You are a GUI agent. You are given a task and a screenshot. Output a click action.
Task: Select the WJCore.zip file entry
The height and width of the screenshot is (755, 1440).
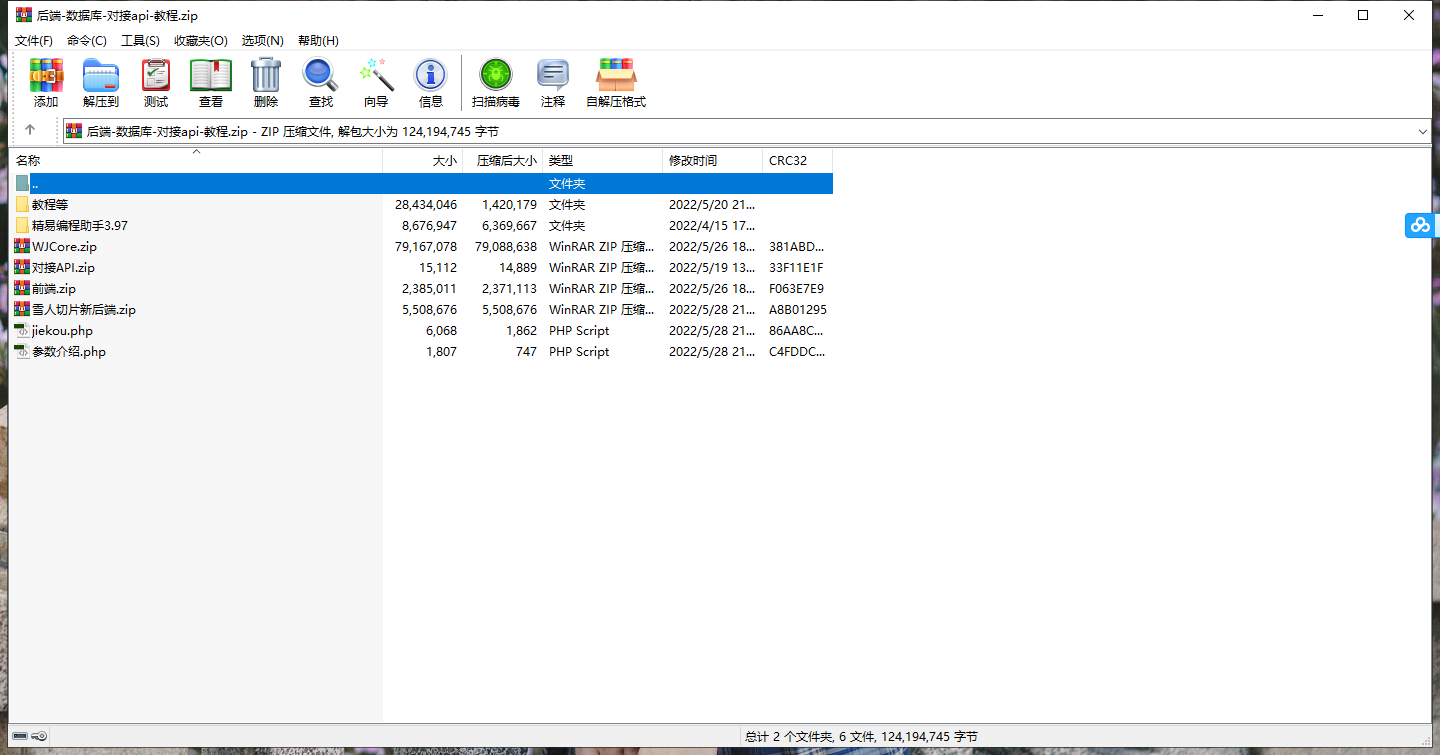click(64, 247)
